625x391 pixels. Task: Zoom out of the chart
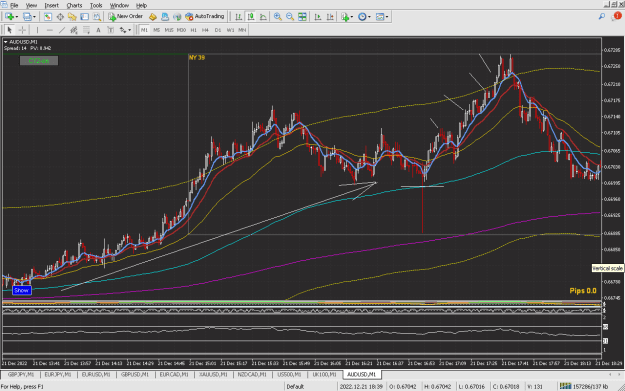tap(290, 17)
